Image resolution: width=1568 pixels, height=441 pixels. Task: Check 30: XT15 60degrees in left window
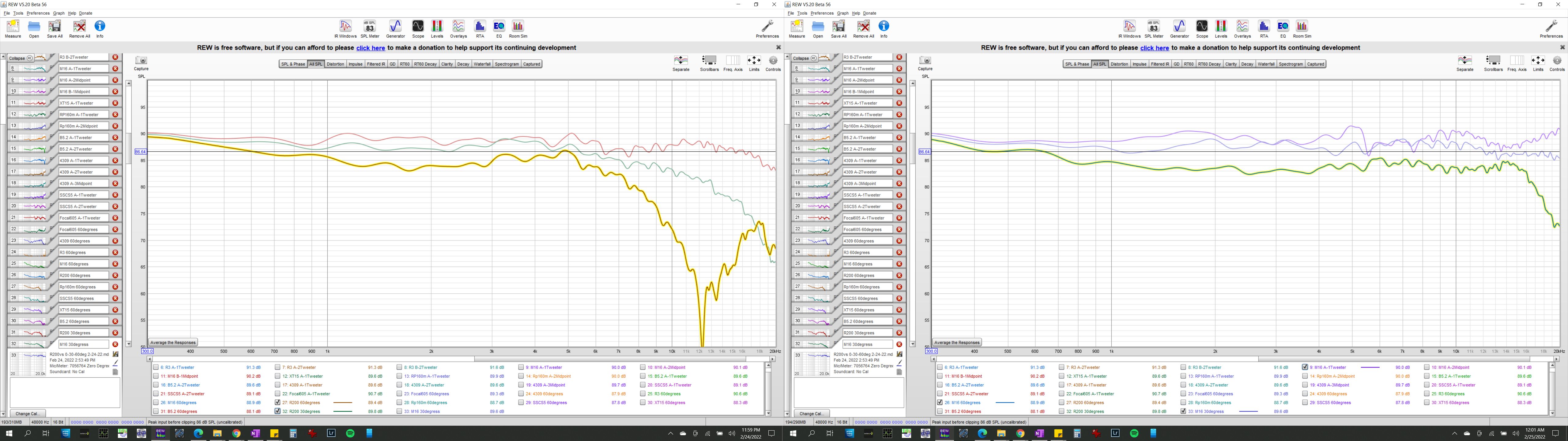click(643, 403)
